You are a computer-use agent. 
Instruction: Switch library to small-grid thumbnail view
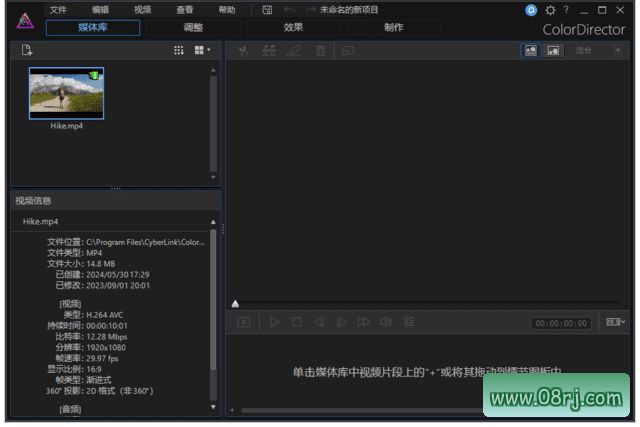pos(179,50)
